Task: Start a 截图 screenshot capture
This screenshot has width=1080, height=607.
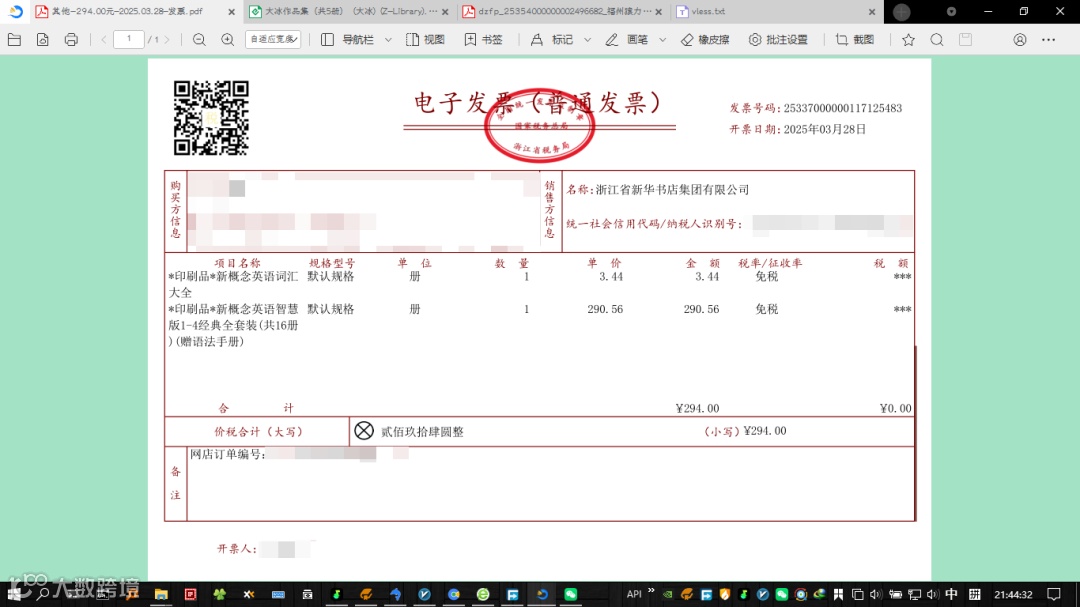Action: click(855, 40)
